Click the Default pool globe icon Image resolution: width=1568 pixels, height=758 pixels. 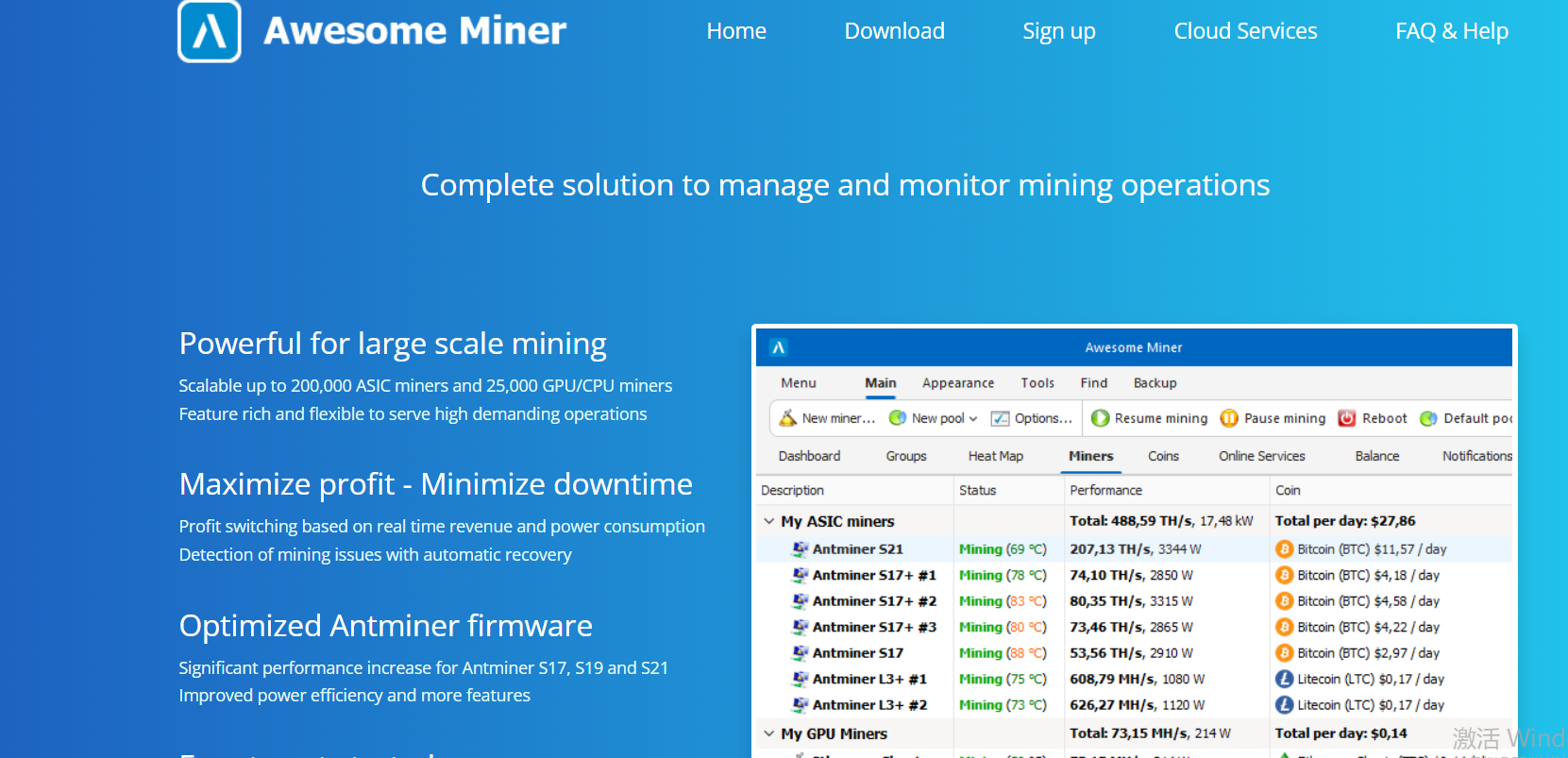click(1428, 418)
